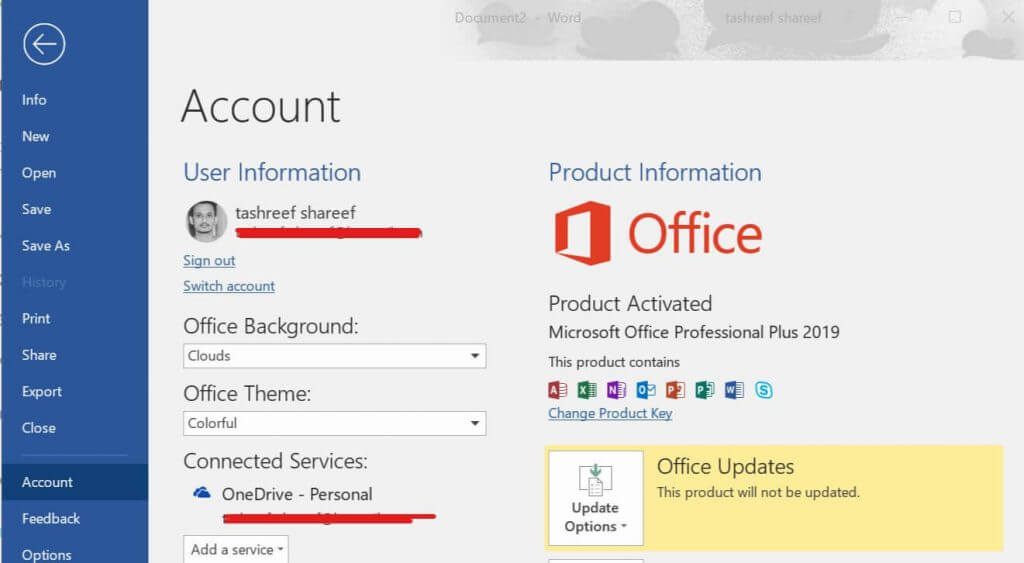Go to the Print page
This screenshot has height=563, width=1024.
point(36,319)
